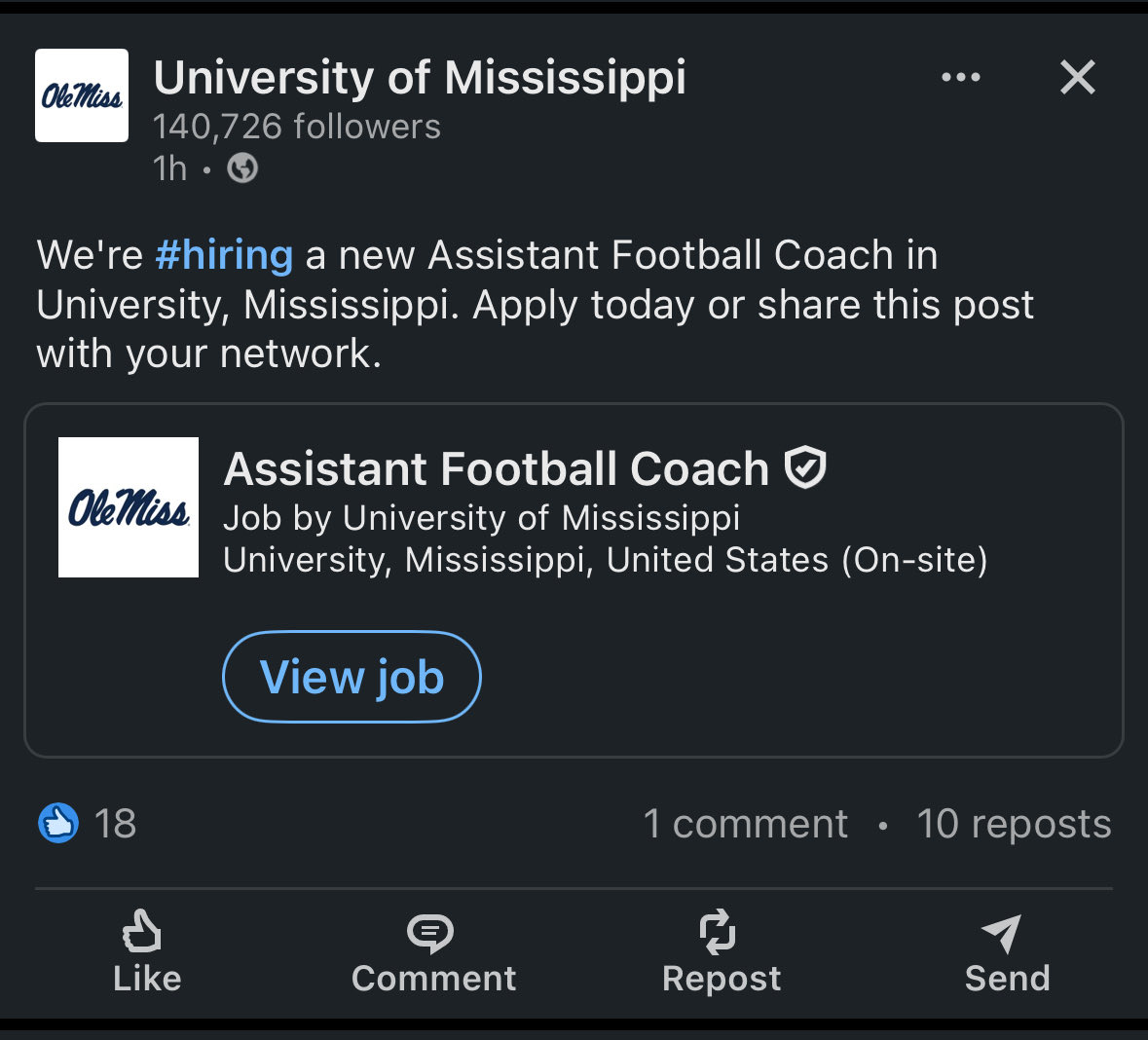1148x1040 pixels.
Task: Click the globe public visibility icon
Action: [x=242, y=169]
